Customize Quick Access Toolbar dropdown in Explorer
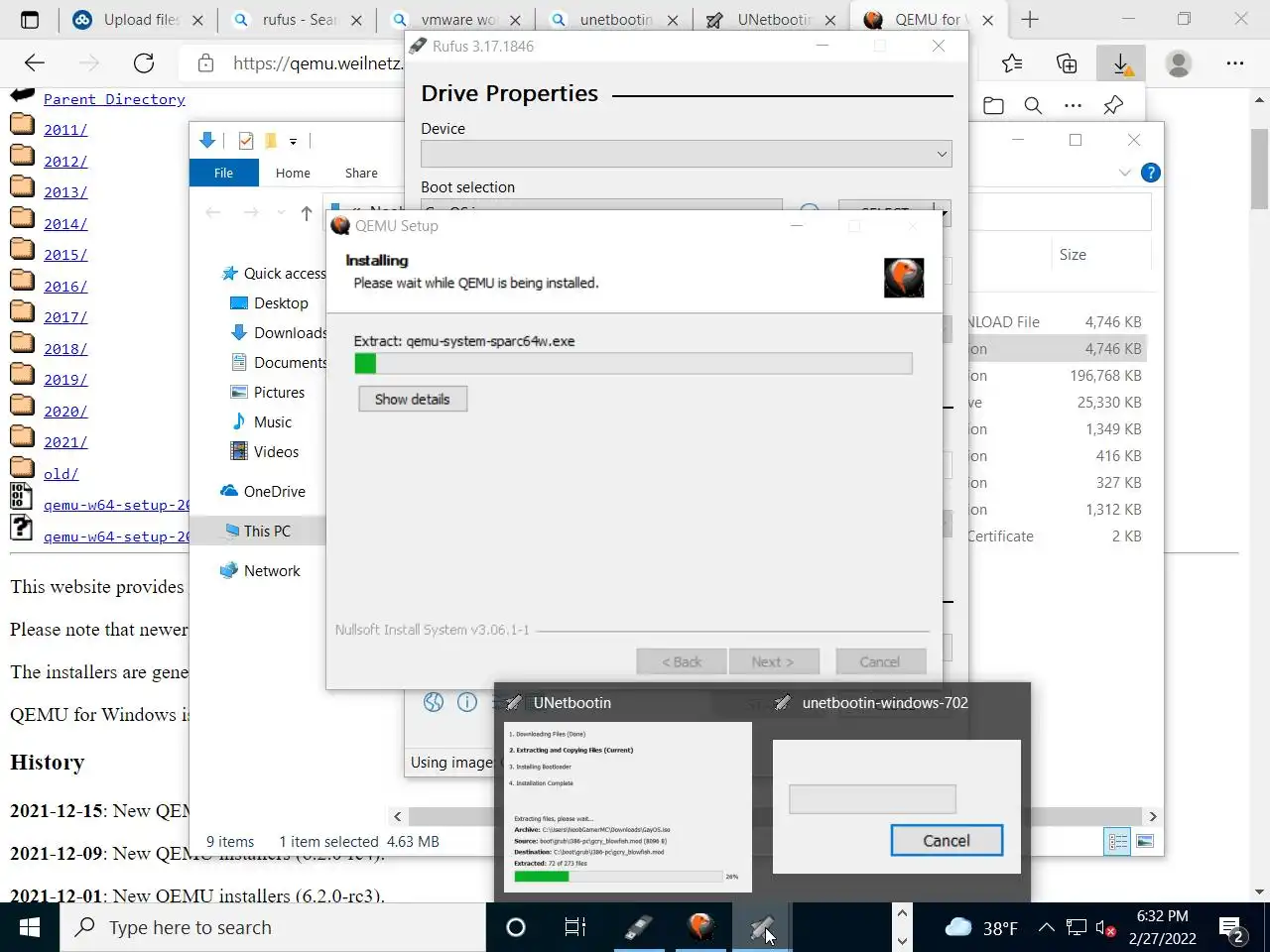 293,142
